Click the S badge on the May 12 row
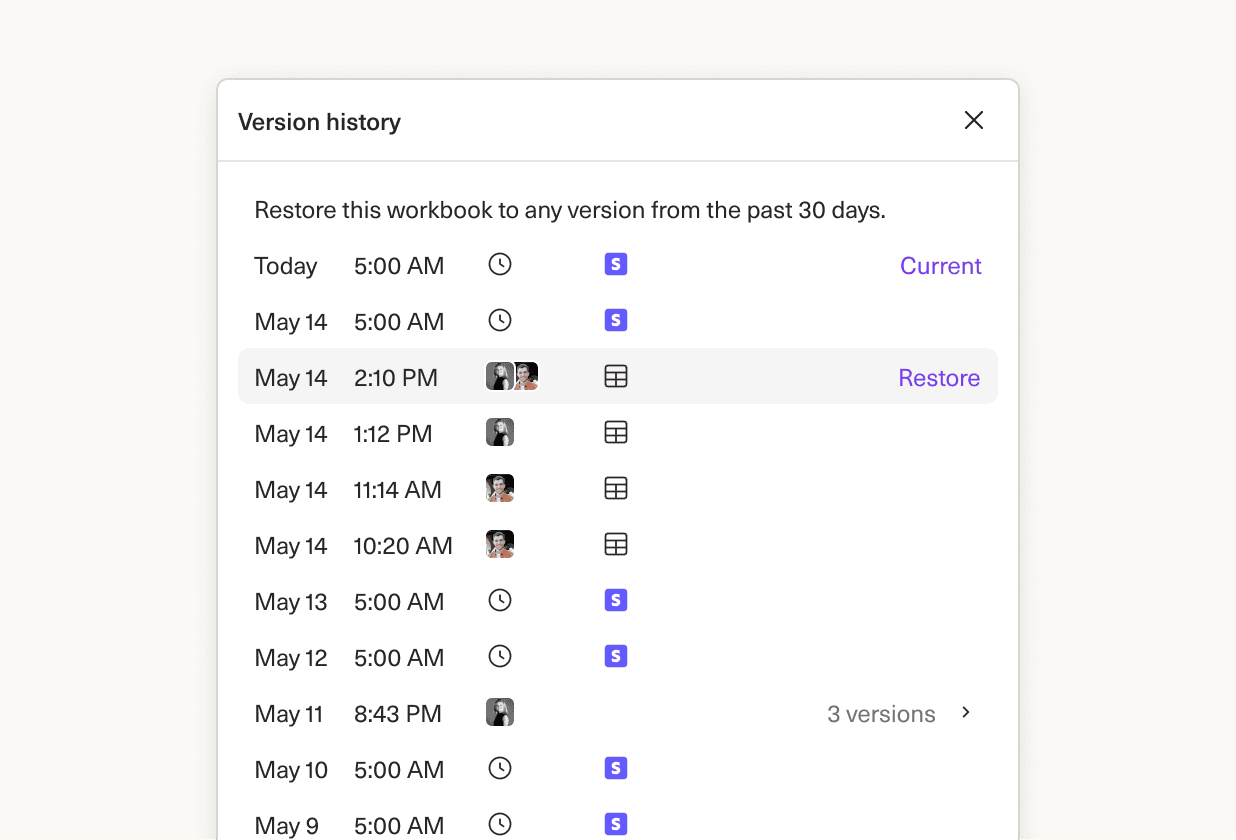 [x=616, y=656]
